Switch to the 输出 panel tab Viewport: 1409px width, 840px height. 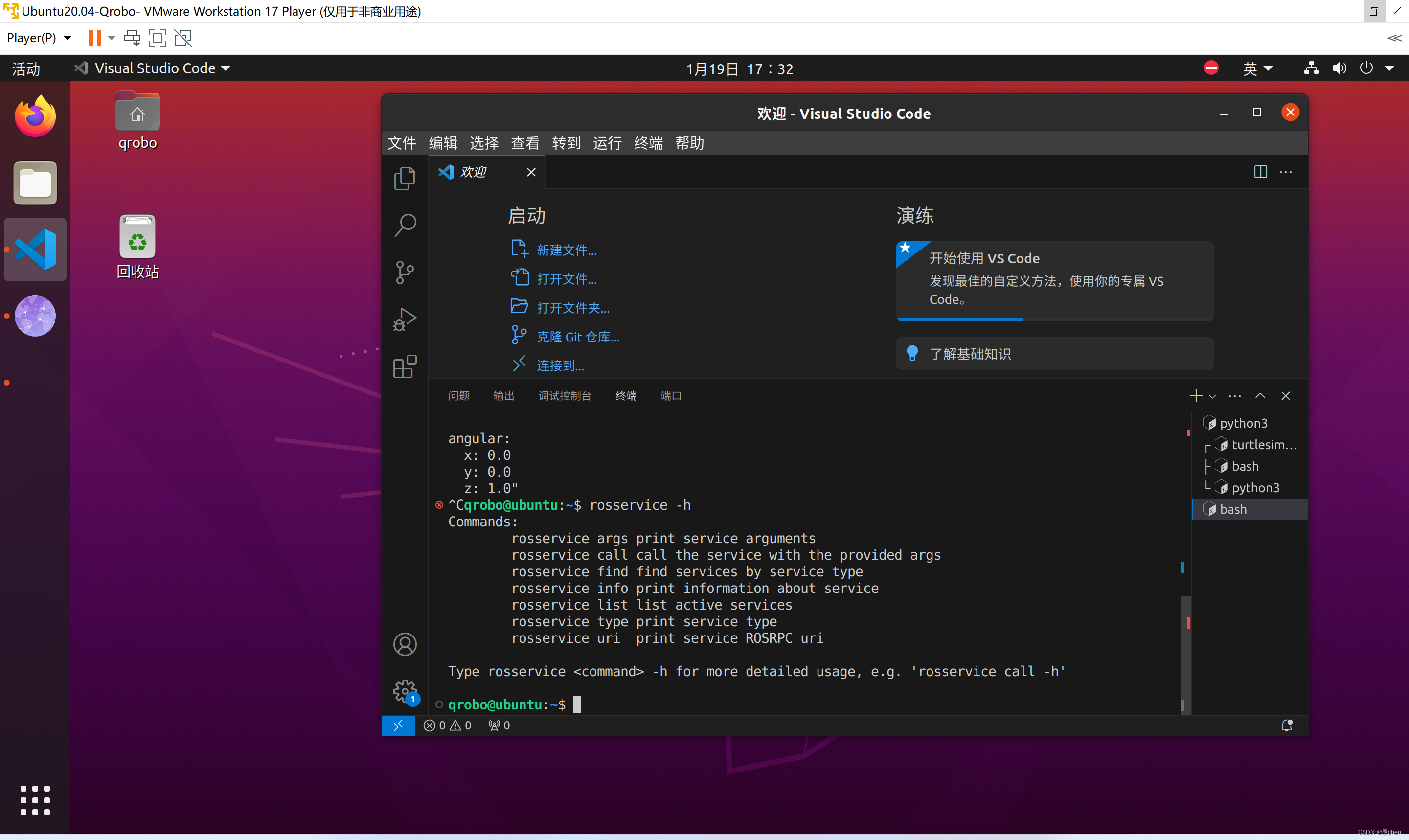tap(503, 396)
